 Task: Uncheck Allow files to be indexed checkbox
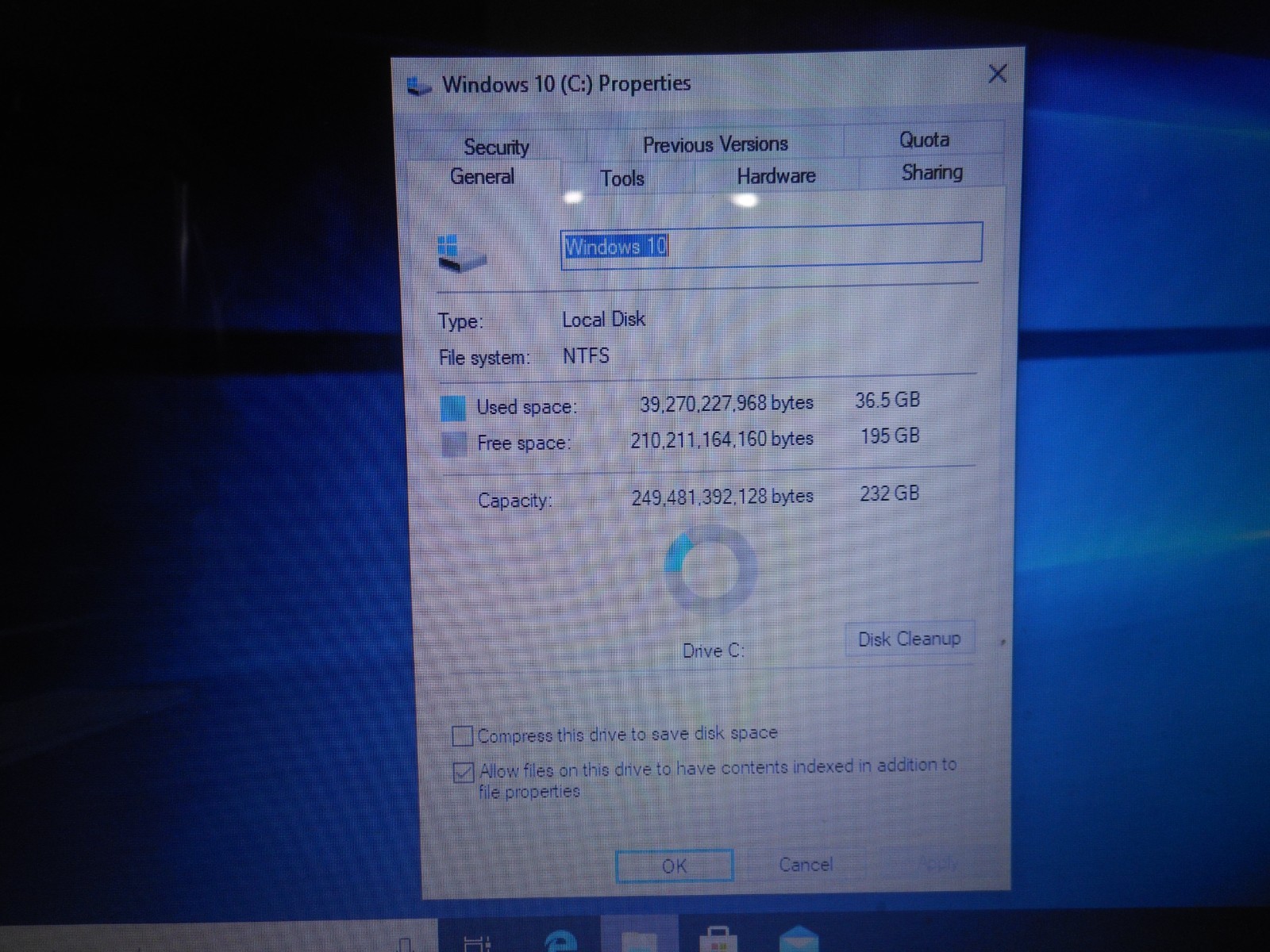tap(463, 772)
